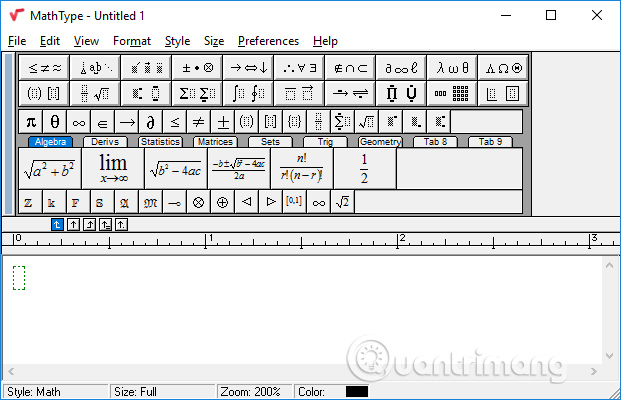Open the Format menu
Screen dimensions: 621x400
coord(132,41)
